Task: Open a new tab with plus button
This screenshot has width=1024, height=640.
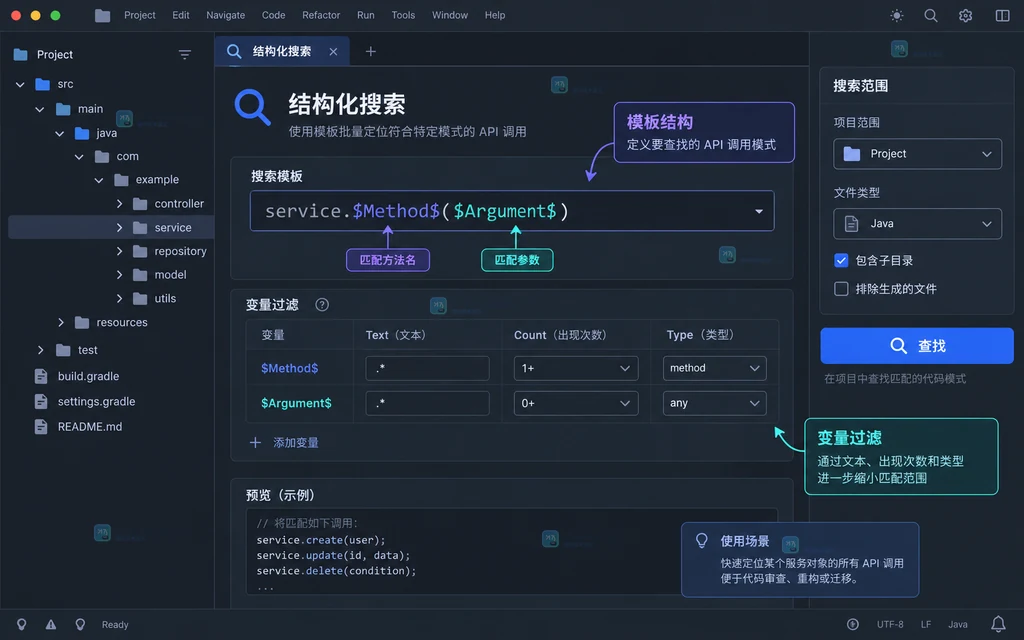Action: pos(370,52)
